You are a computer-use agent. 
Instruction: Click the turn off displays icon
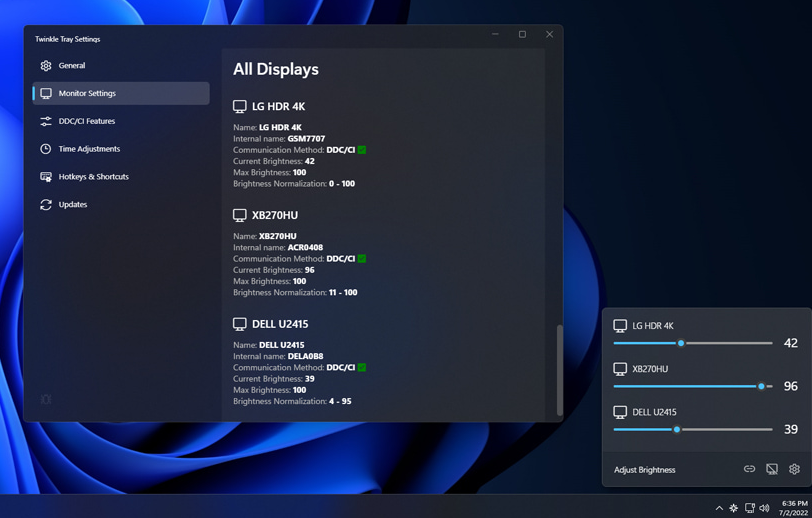click(772, 469)
